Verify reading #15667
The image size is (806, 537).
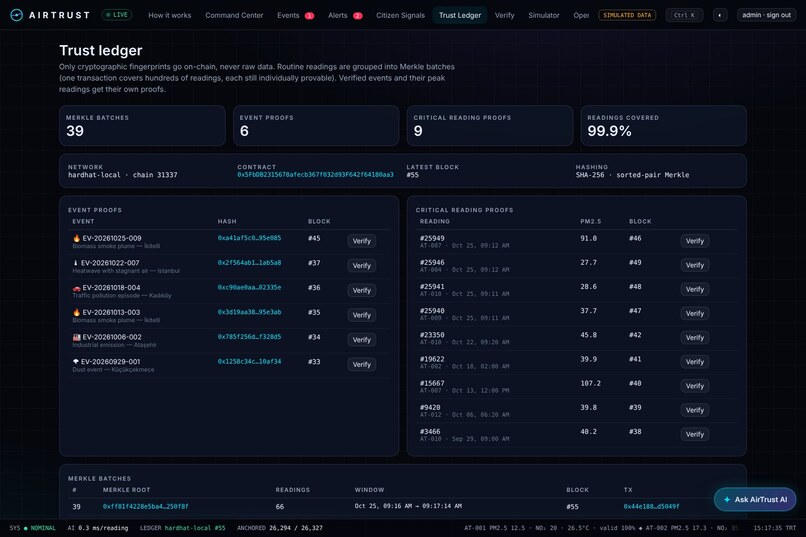coord(694,386)
